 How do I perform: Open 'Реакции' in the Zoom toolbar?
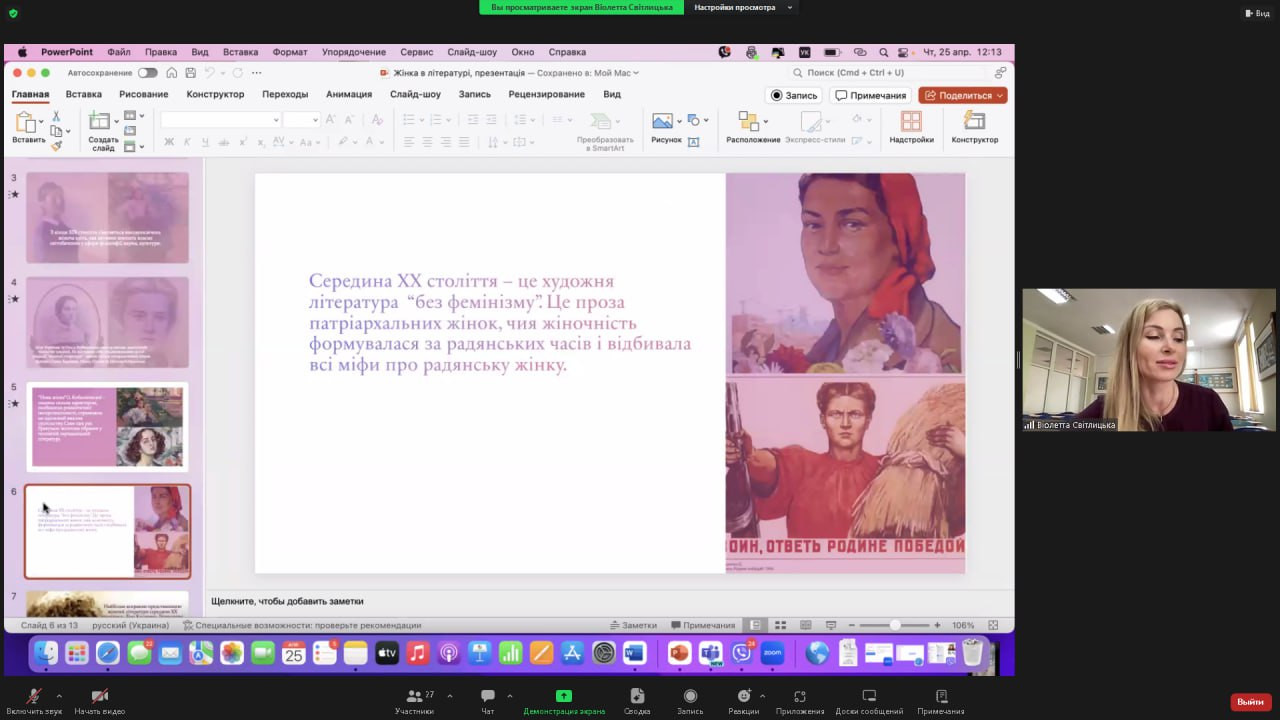[x=743, y=696]
